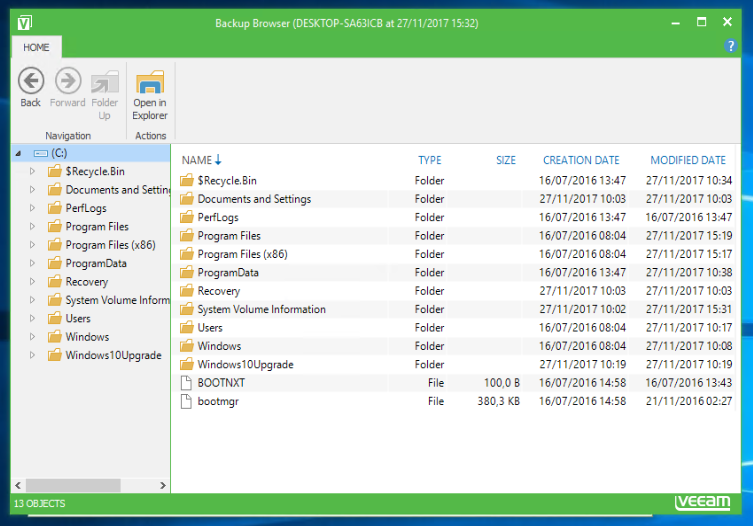Expand Windows10Upgrade tree node
Viewport: 753px width, 526px height.
point(32,355)
